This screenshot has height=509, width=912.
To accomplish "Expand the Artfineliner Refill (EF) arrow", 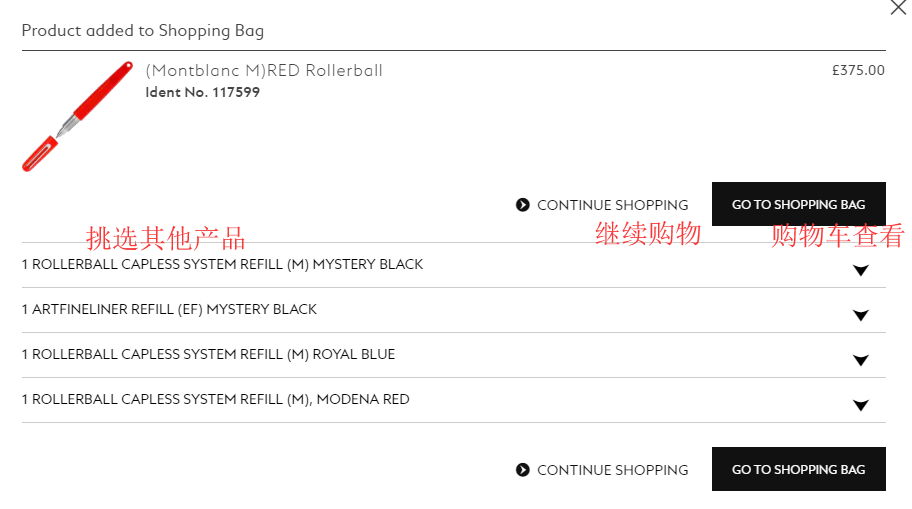I will [x=860, y=315].
